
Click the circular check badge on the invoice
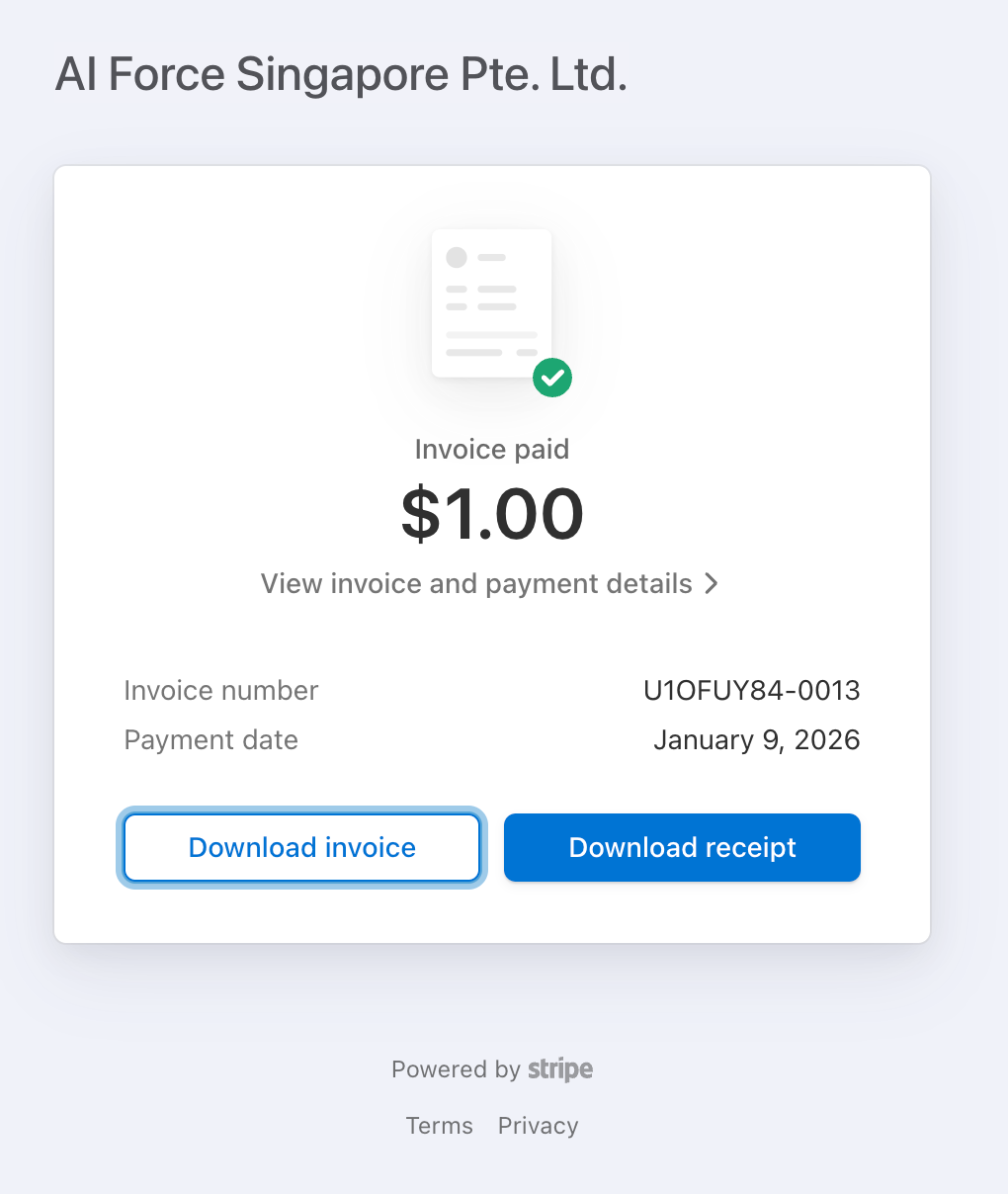point(551,378)
